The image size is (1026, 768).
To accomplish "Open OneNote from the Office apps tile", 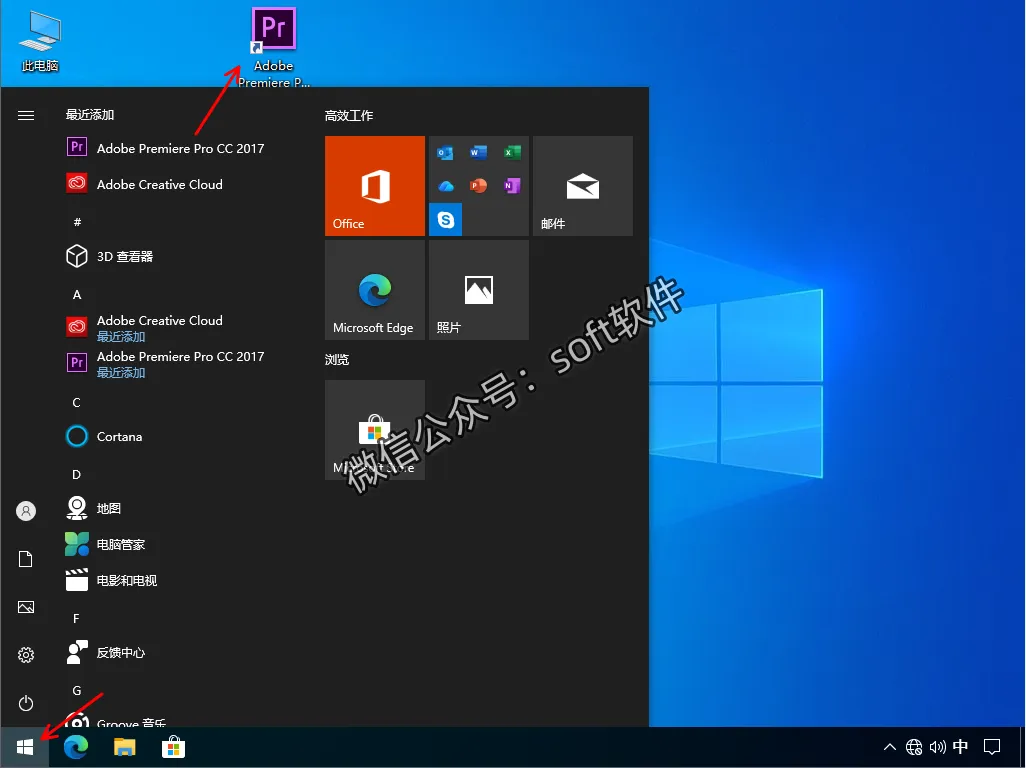I will coord(512,186).
